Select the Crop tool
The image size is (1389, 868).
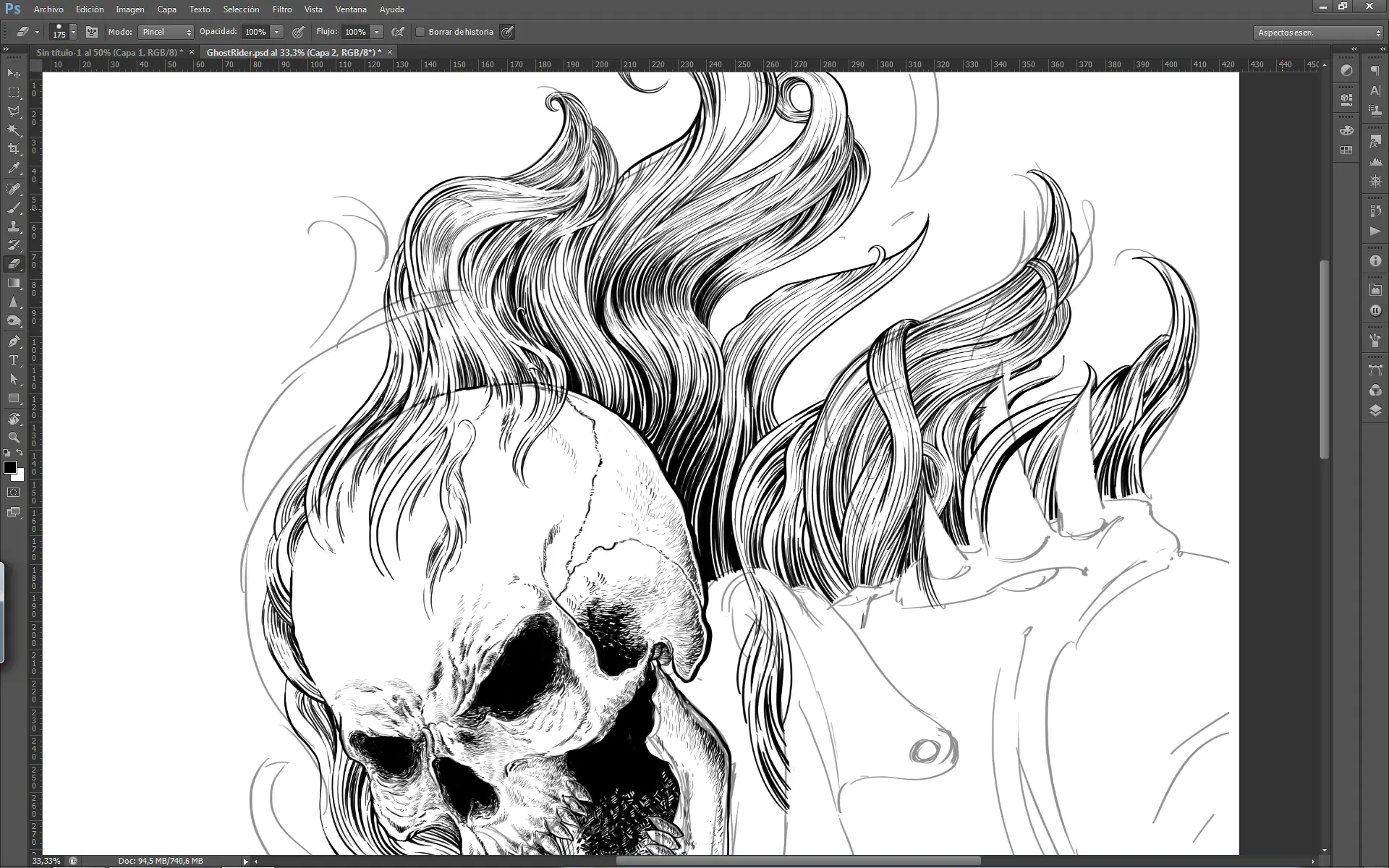tap(14, 150)
